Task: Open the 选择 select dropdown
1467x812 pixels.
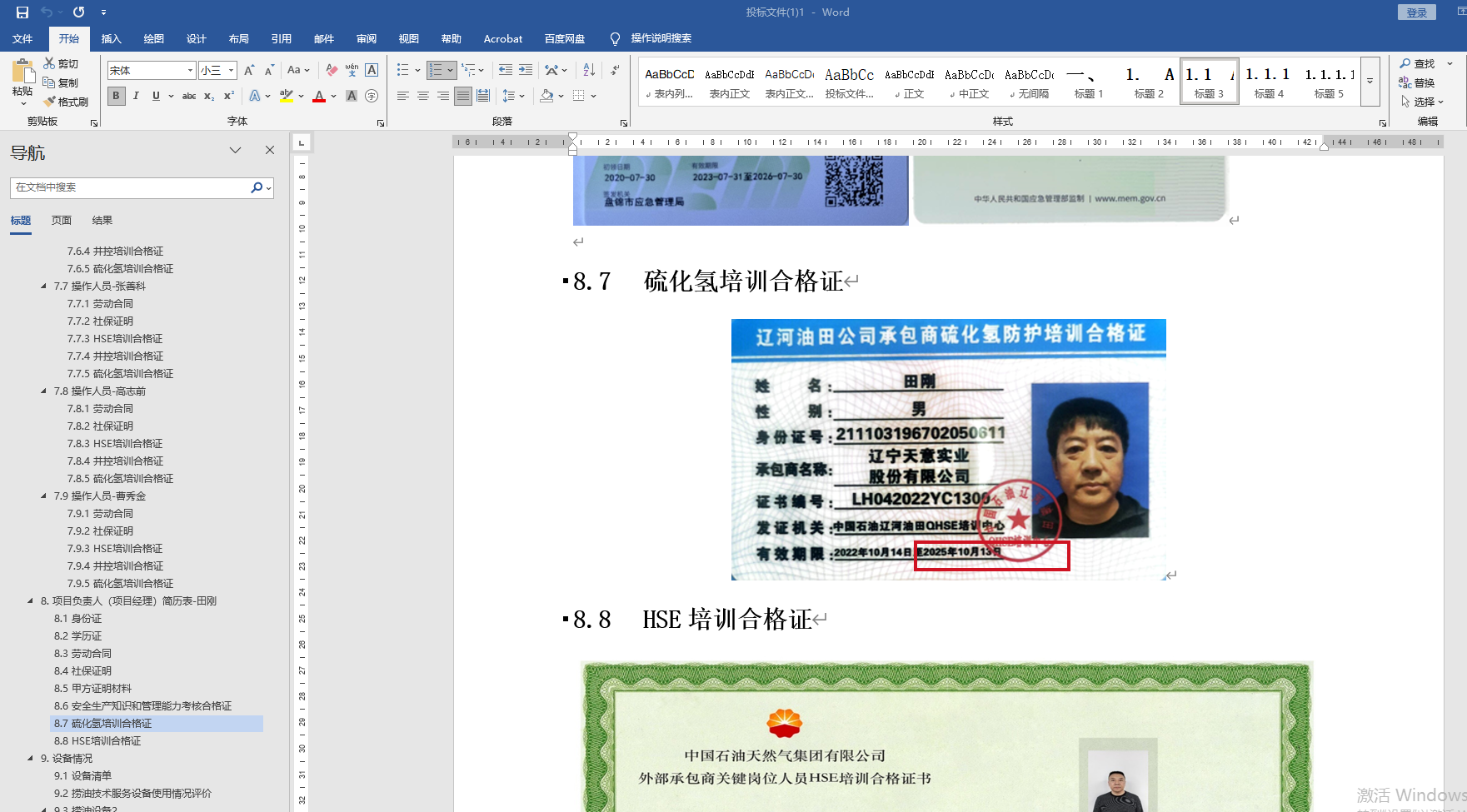Action: point(1422,102)
